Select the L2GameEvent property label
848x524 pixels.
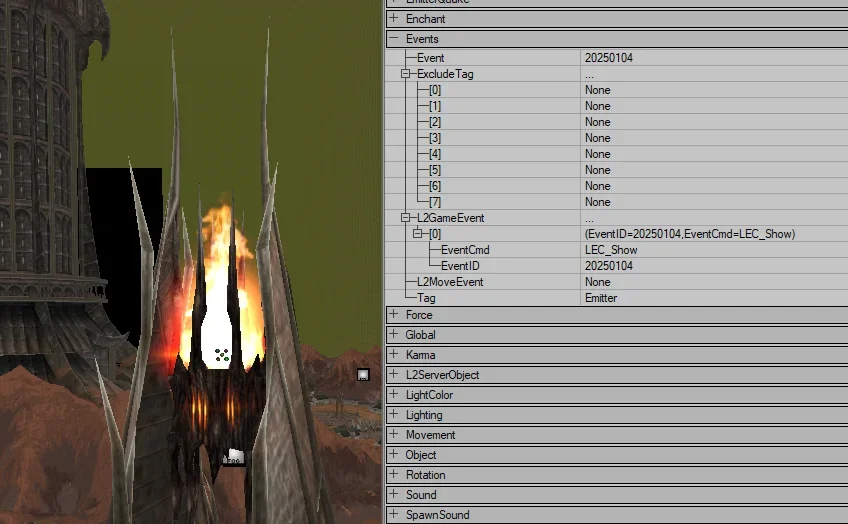pyautogui.click(x=450, y=218)
